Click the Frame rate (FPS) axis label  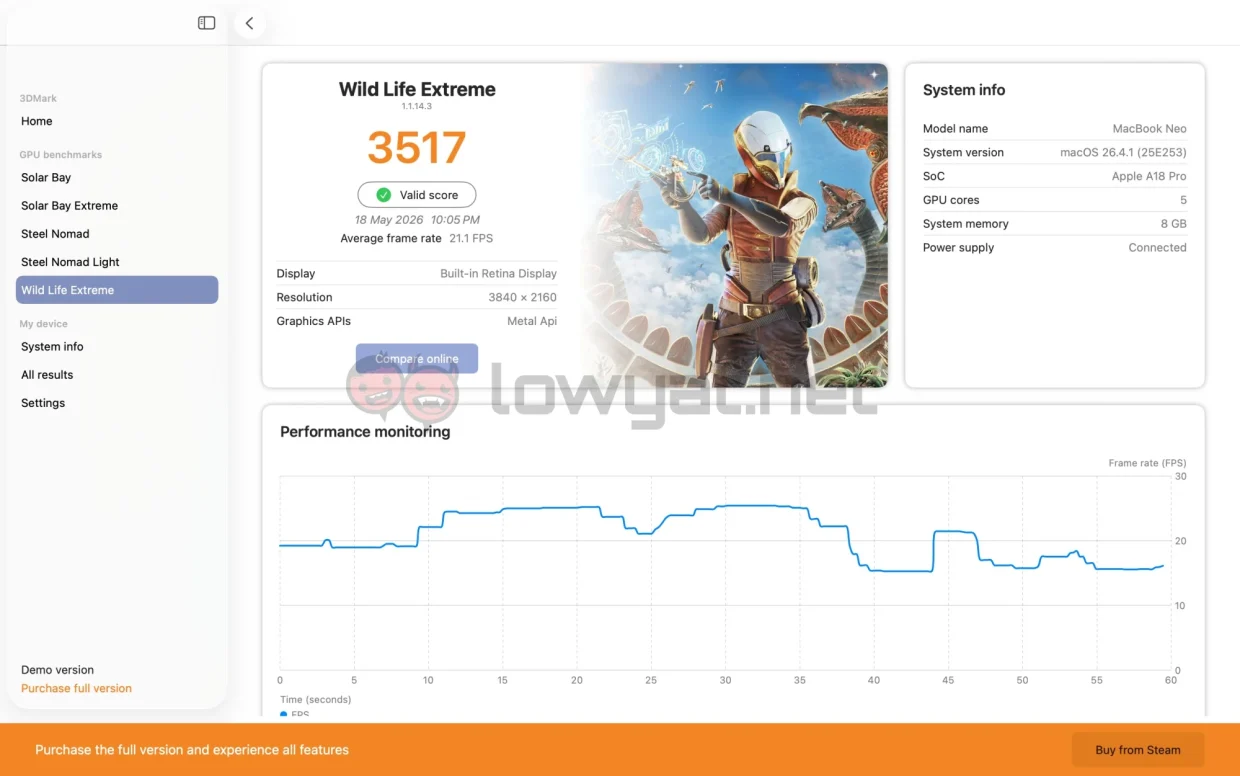pos(1147,463)
